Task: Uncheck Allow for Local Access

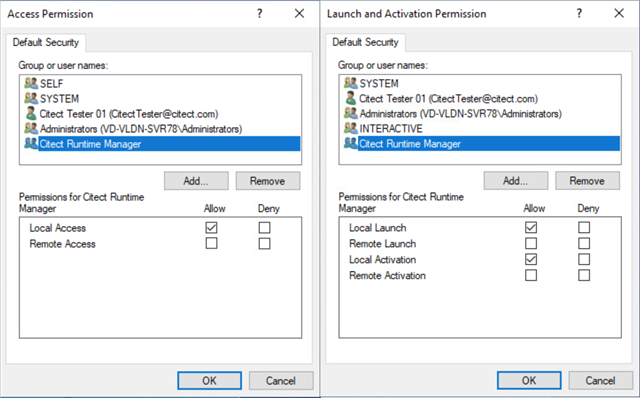Action: click(211, 227)
